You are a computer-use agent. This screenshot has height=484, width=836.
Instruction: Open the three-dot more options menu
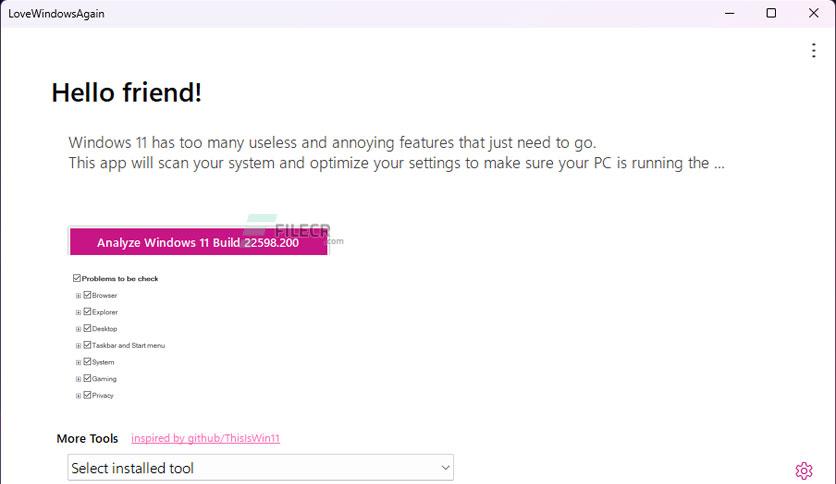coord(813,51)
